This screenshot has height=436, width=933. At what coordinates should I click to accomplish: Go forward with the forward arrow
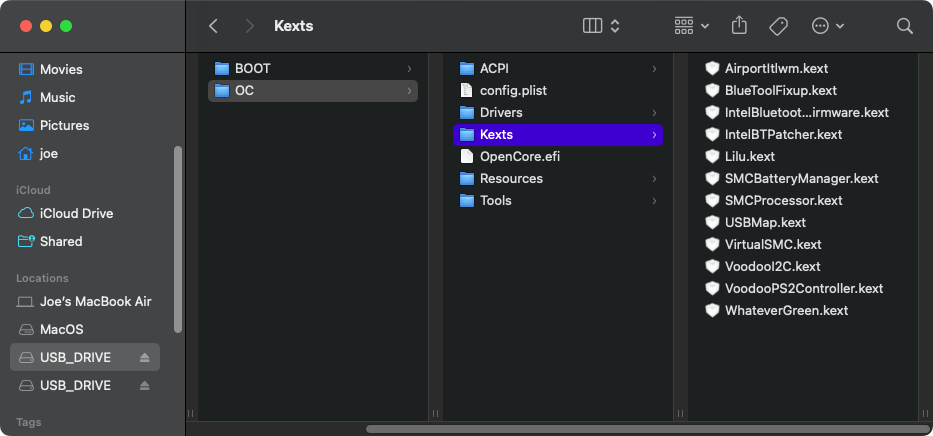tap(250, 26)
